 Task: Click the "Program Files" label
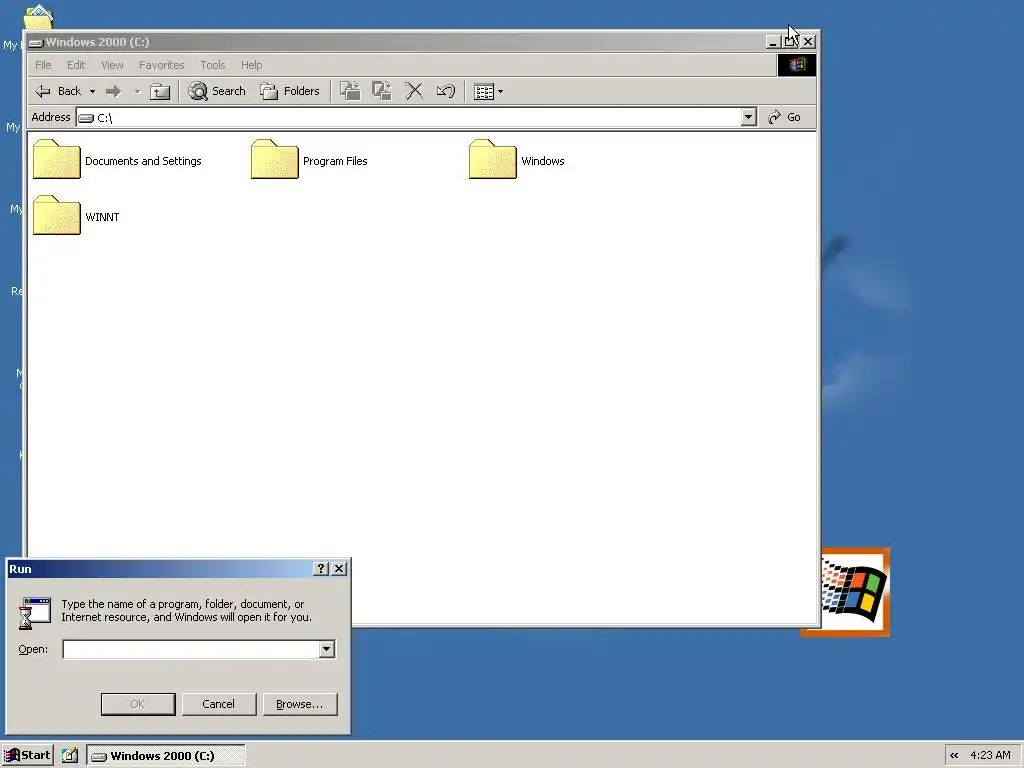[x=335, y=161]
